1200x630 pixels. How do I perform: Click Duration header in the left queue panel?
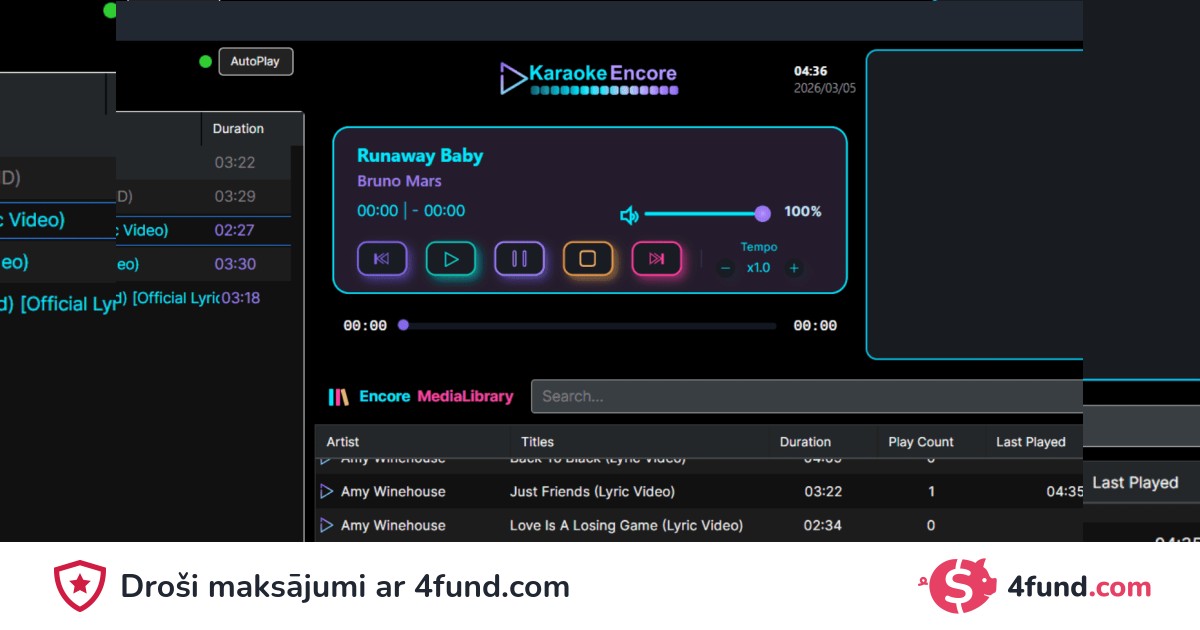238,129
